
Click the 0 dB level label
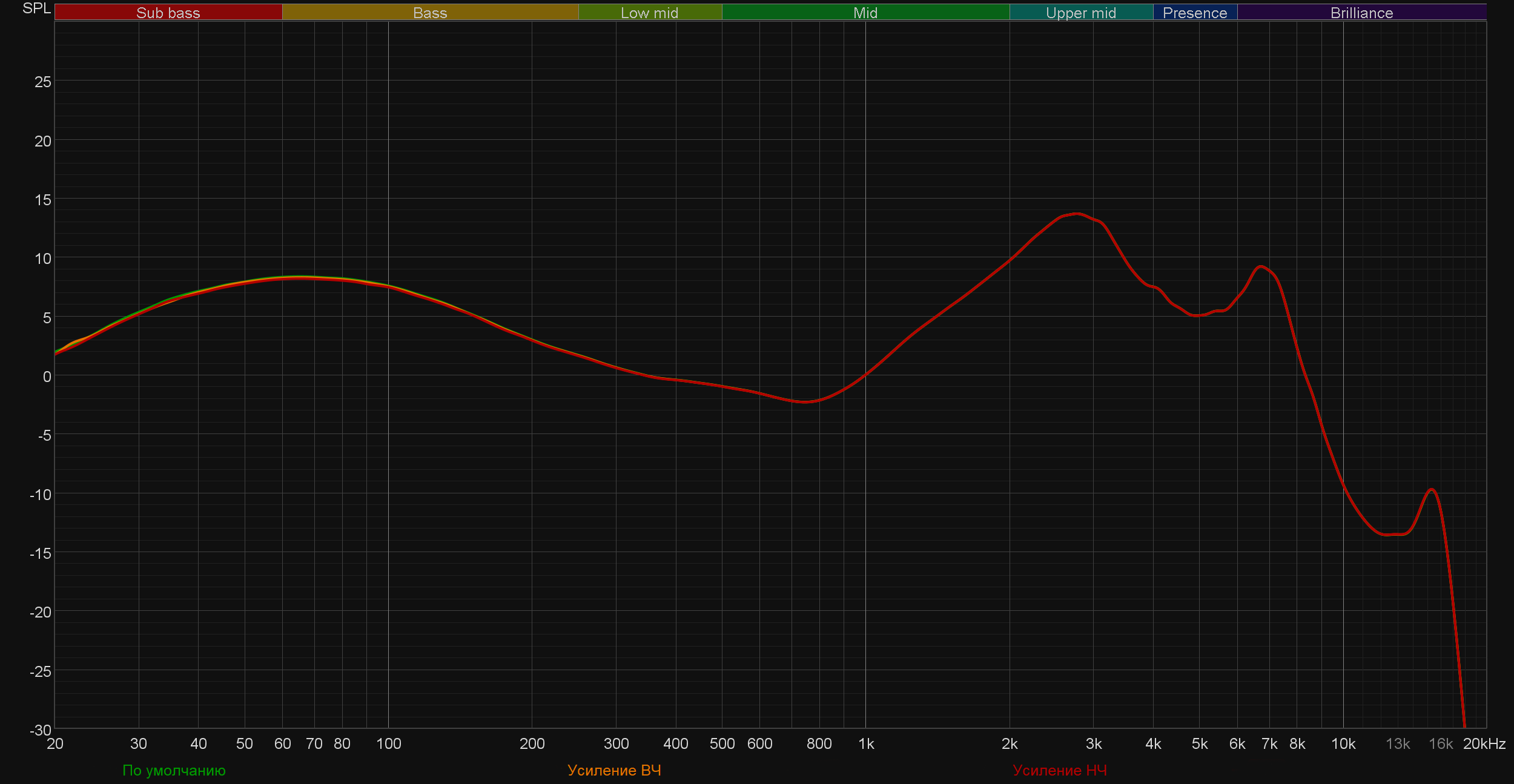[x=47, y=377]
